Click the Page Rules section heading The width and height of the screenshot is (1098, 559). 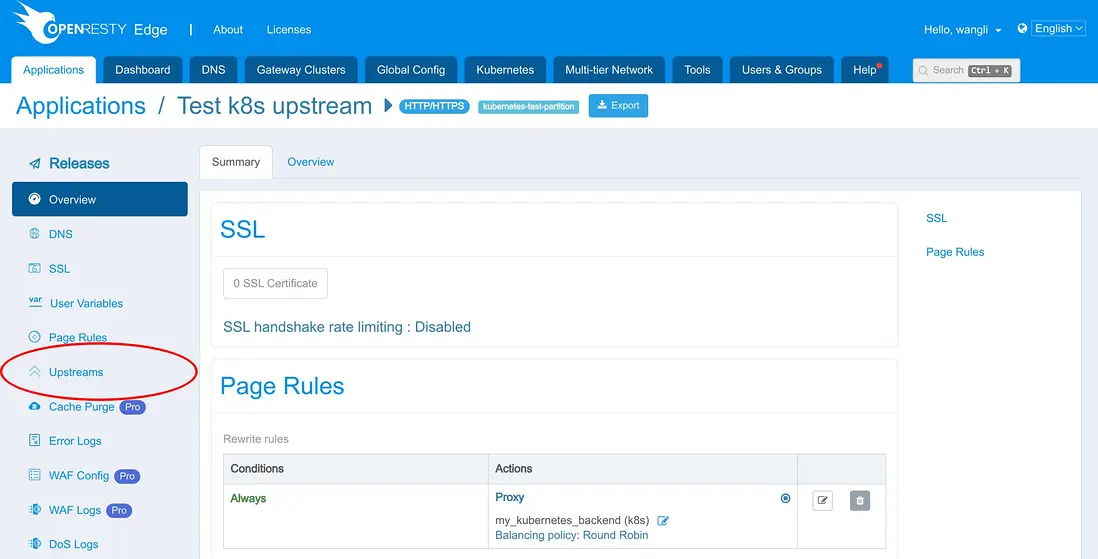point(282,386)
